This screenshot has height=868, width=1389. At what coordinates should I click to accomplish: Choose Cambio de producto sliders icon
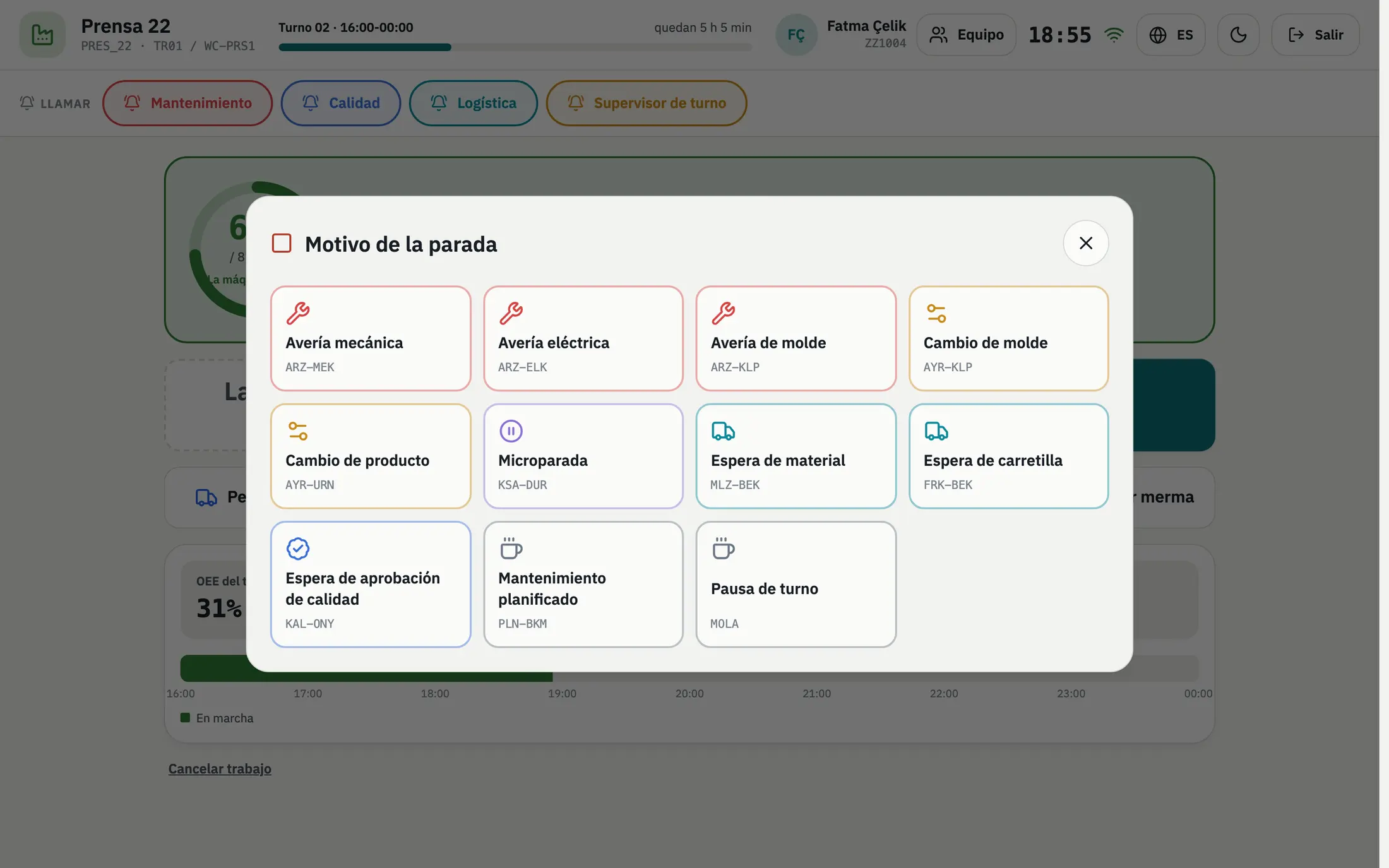click(297, 431)
